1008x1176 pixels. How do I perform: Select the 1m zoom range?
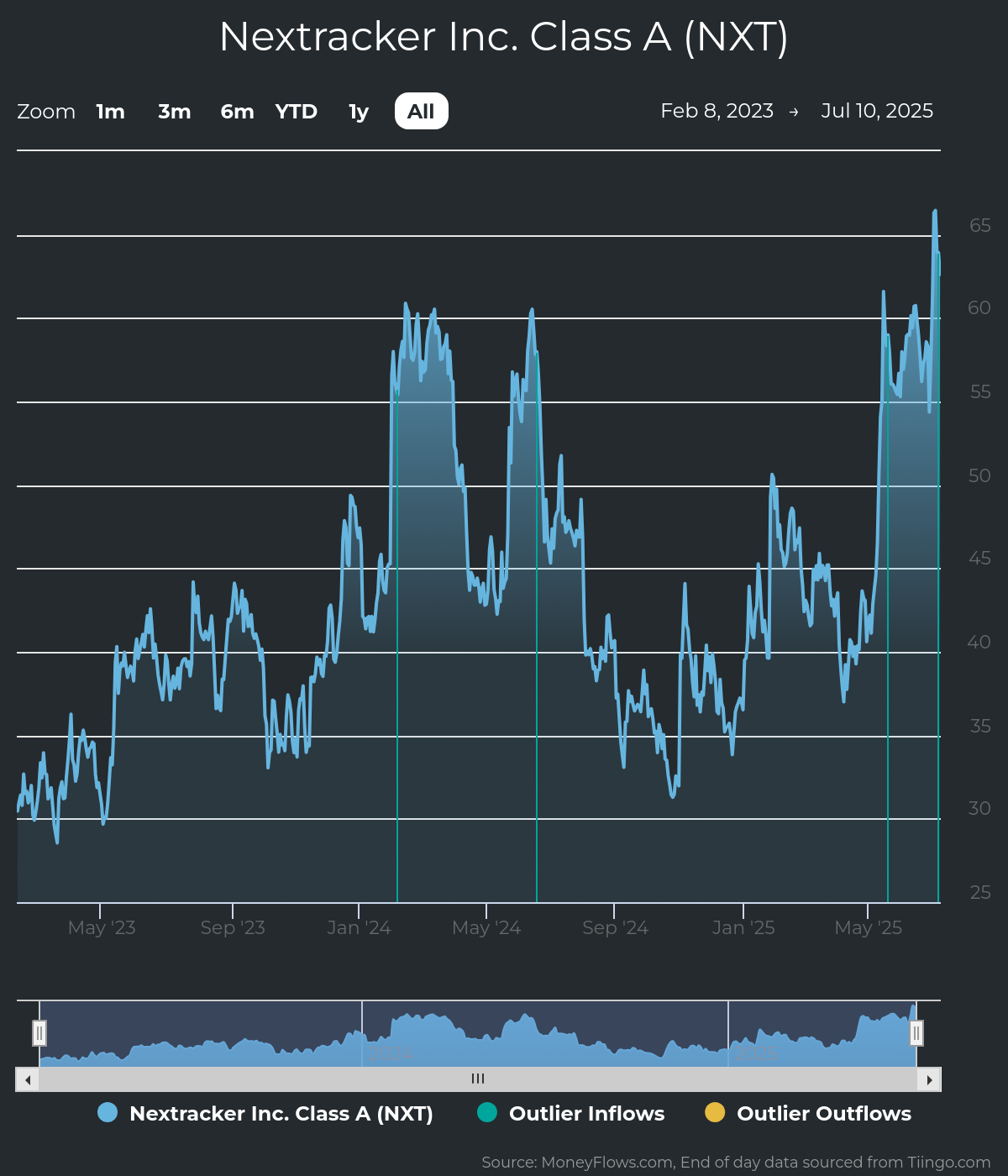tap(110, 112)
